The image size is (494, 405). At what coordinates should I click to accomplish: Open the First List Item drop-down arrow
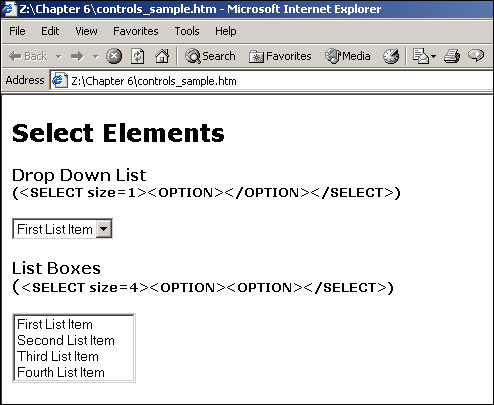pyautogui.click(x=104, y=229)
